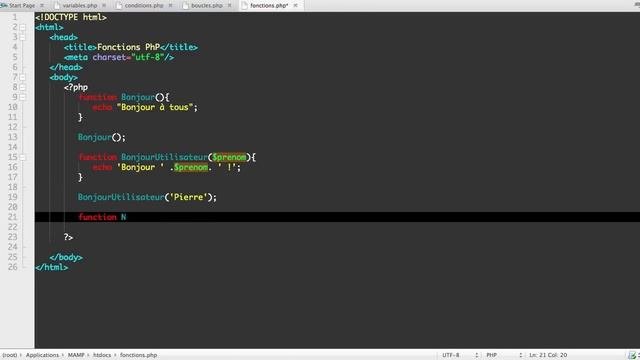Click the fonctions.php file icon in tab
This screenshot has width=640, height=360.
(244, 5)
